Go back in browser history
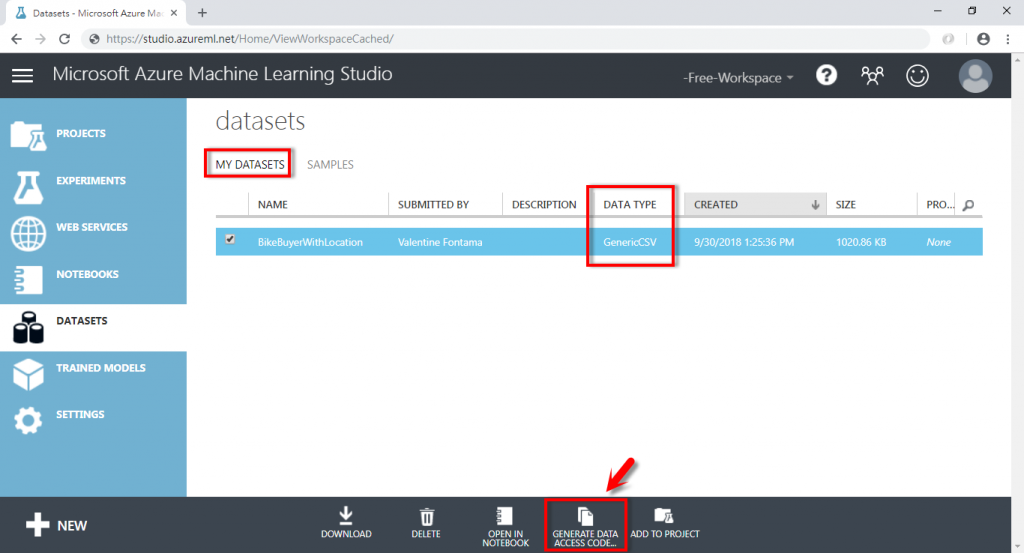Viewport: 1024px width, 553px height. click(16, 39)
